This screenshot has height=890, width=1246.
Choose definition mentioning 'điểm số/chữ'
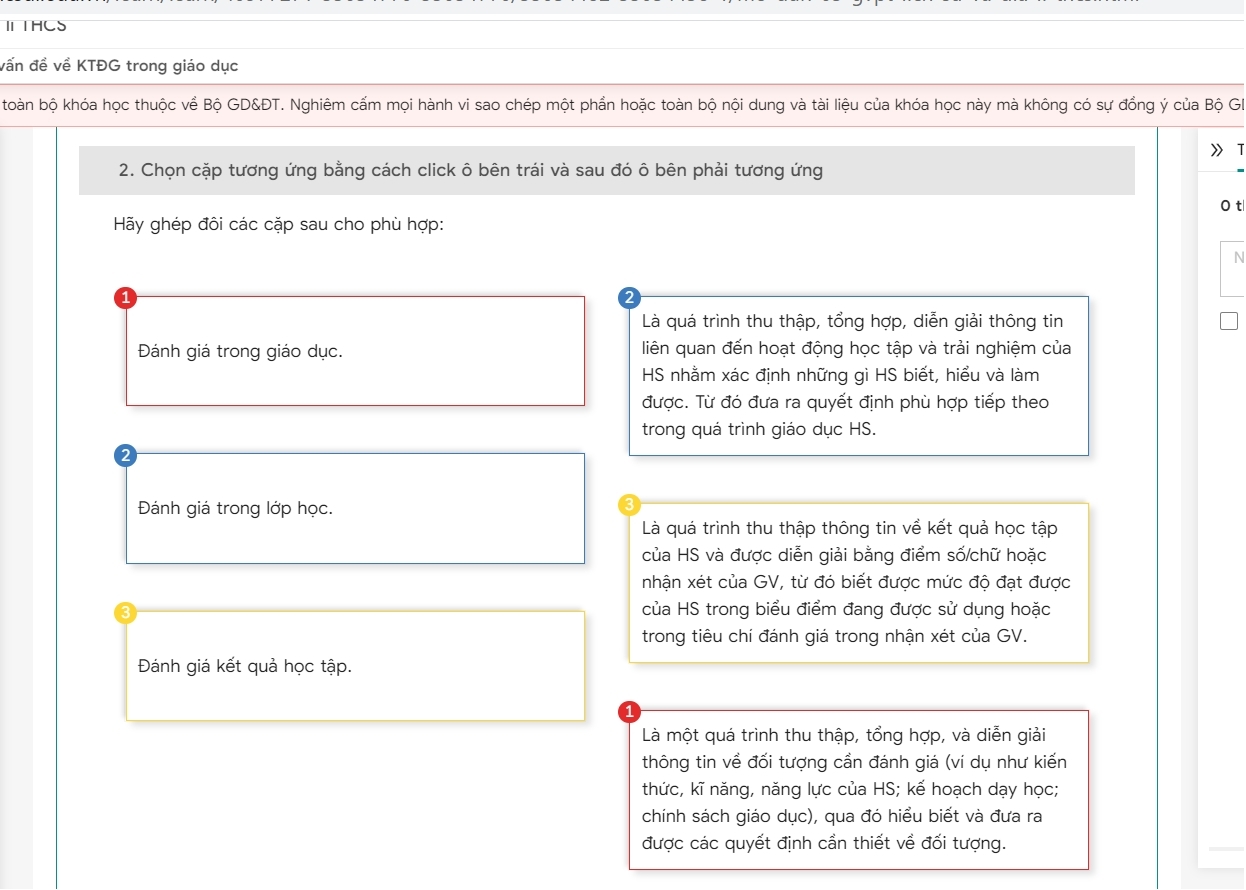pos(858,583)
